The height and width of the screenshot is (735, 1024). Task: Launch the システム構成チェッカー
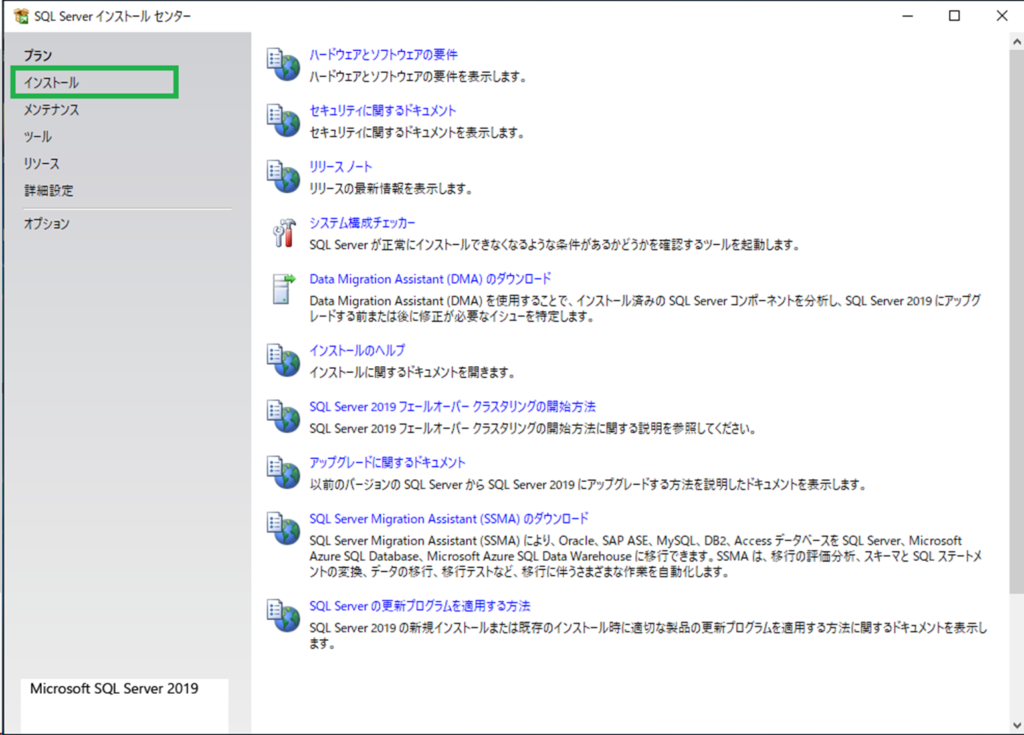coord(362,223)
